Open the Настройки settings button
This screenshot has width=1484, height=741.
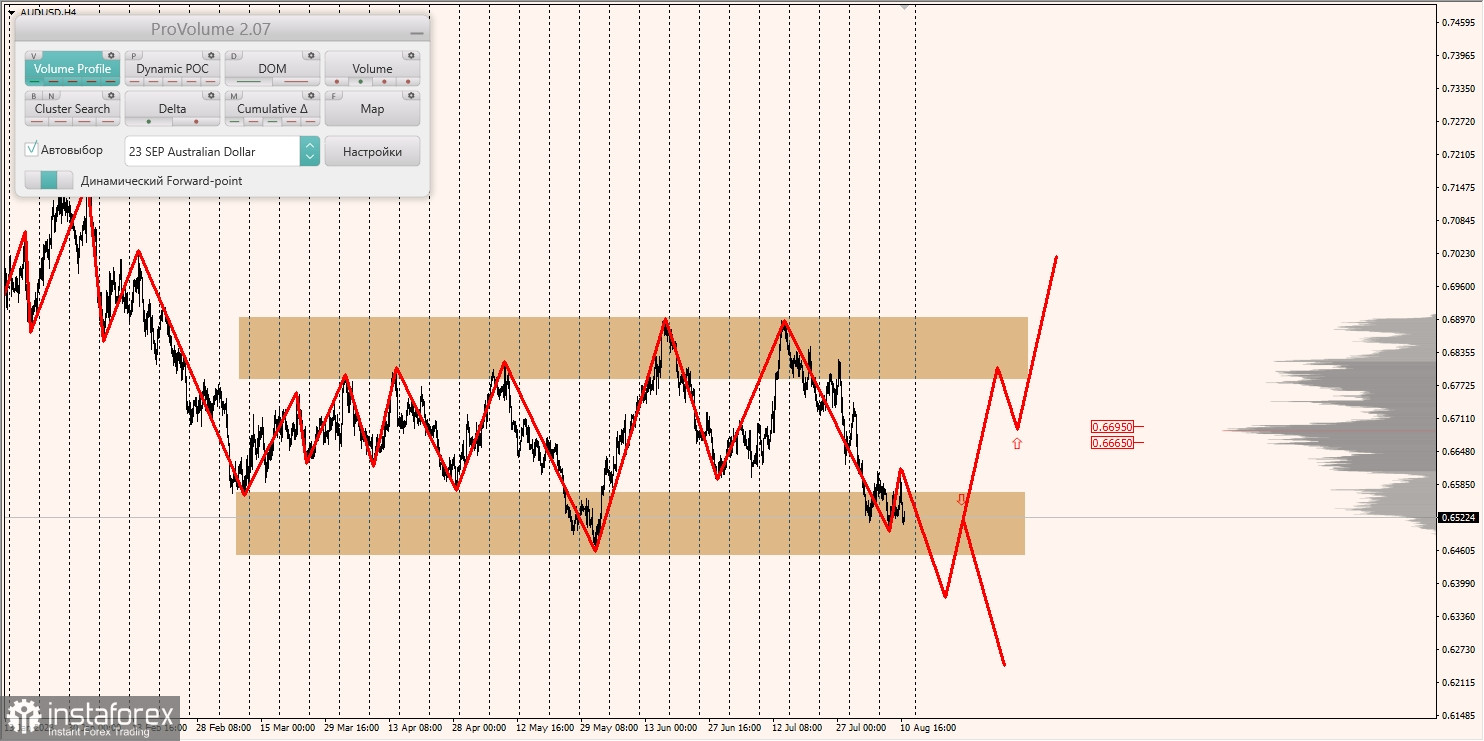[372, 151]
